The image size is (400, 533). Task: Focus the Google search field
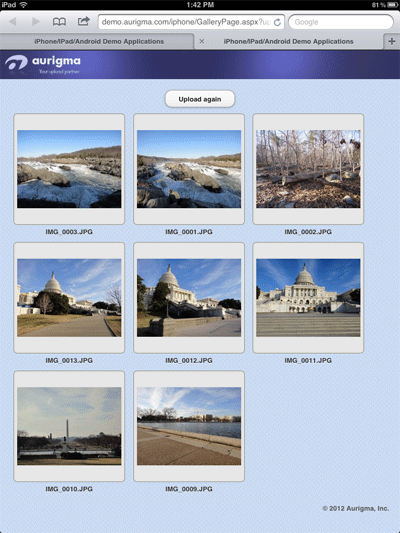[x=341, y=22]
